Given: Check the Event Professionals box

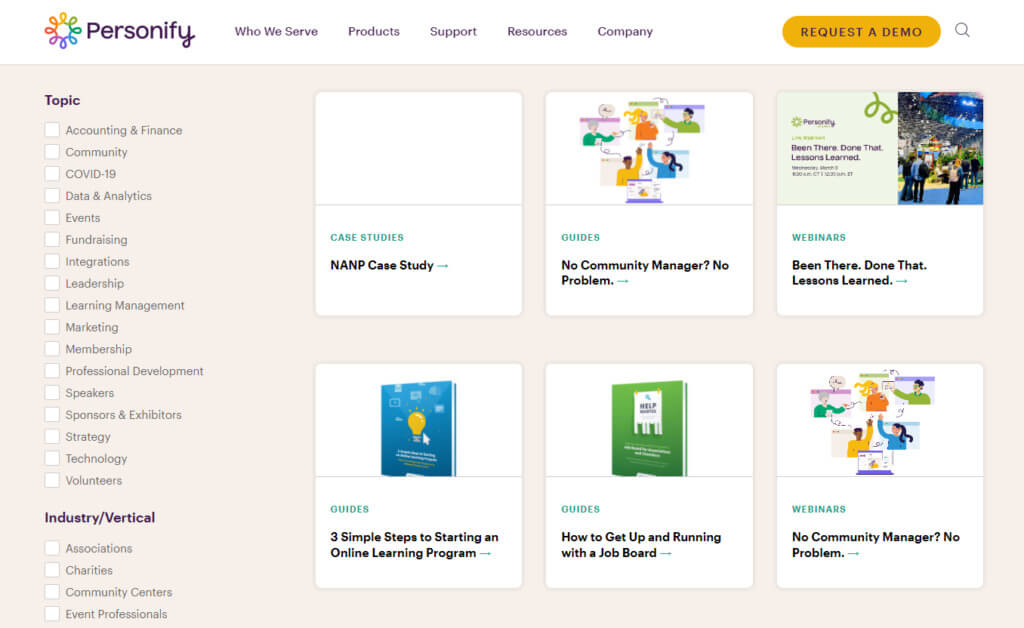Looking at the screenshot, I should (x=52, y=614).
